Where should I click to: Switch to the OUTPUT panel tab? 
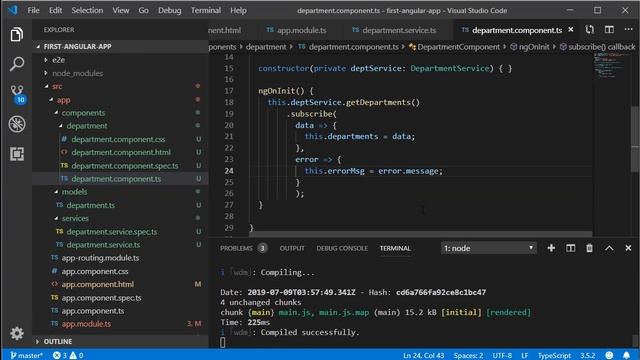292,248
